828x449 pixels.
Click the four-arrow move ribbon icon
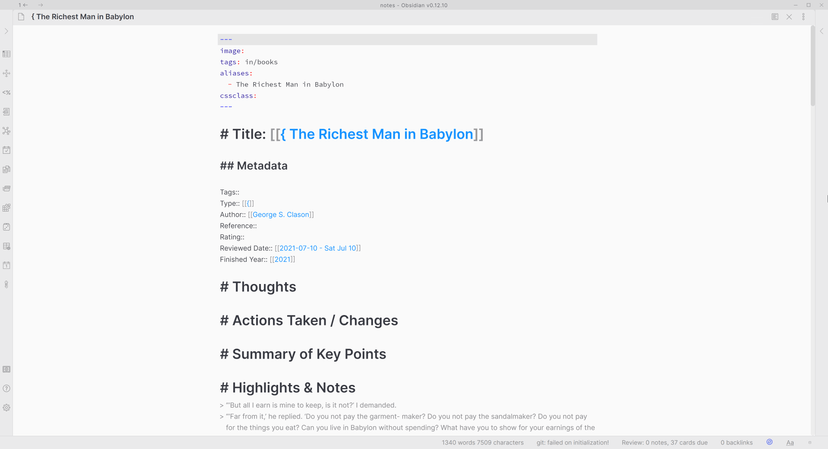click(6, 73)
